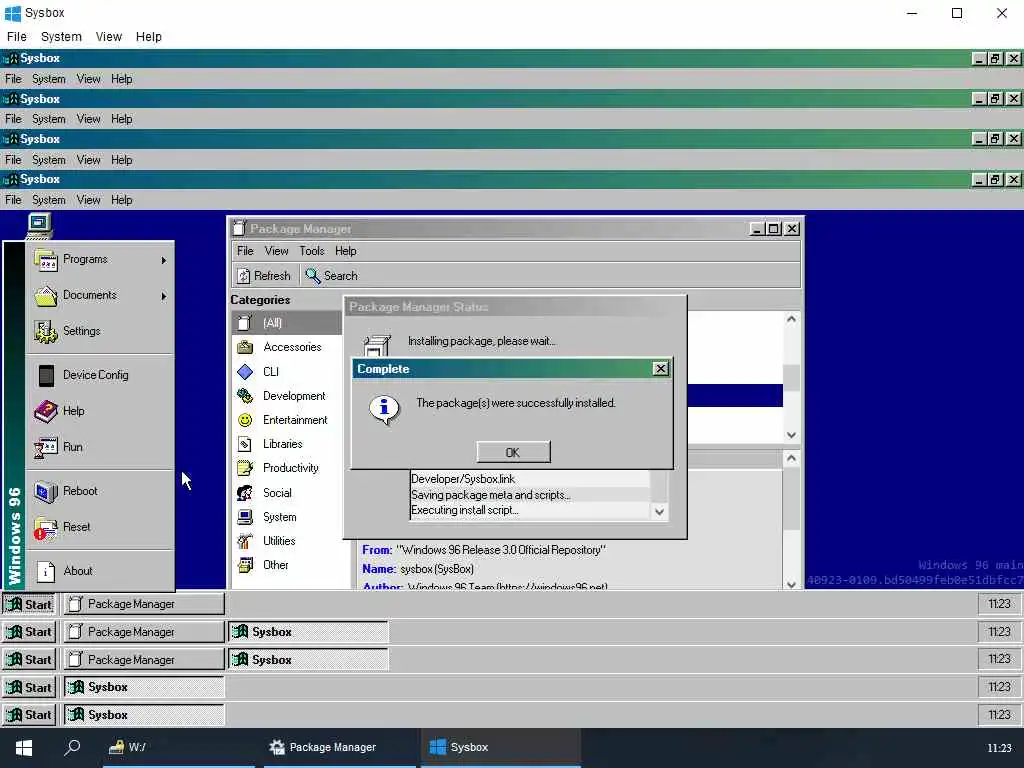Viewport: 1024px width, 768px height.
Task: Open the W:/ item on host taskbar
Action: (178, 747)
